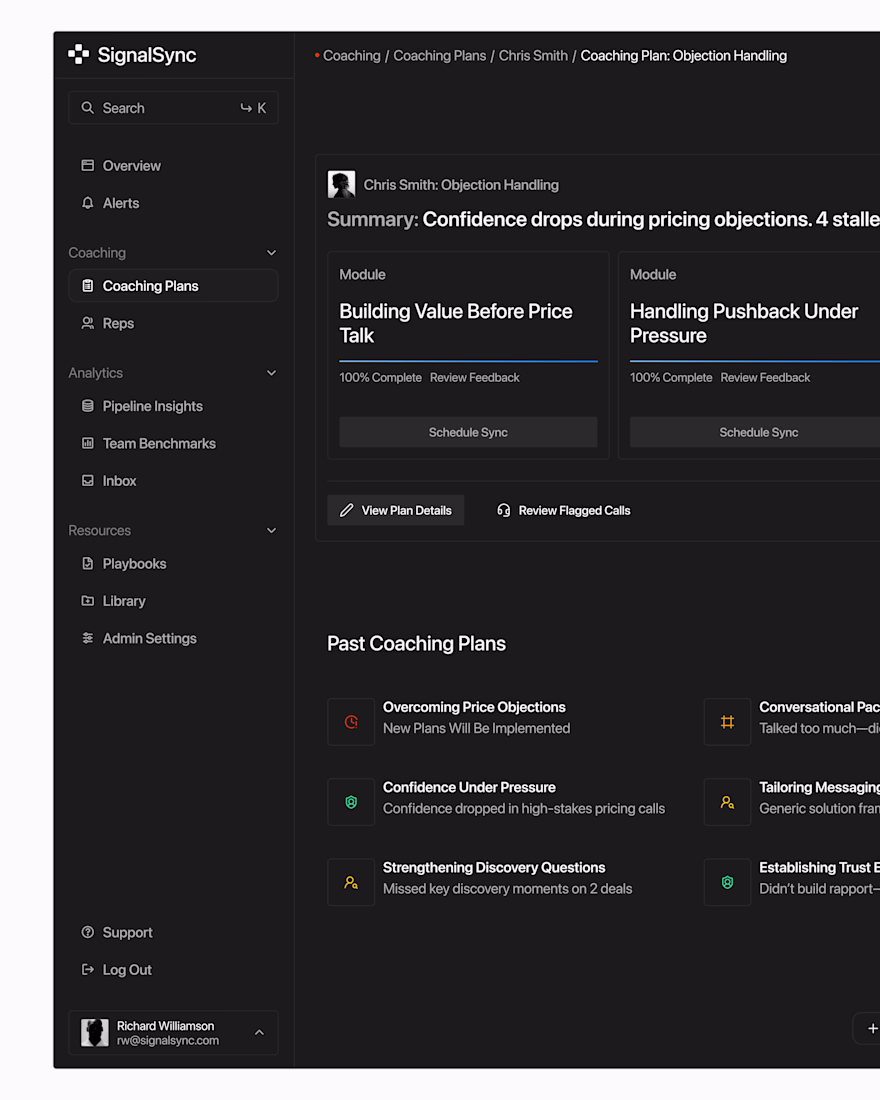This screenshot has height=1100, width=880.
Task: Click the Playbooks document icon
Action: coord(88,563)
